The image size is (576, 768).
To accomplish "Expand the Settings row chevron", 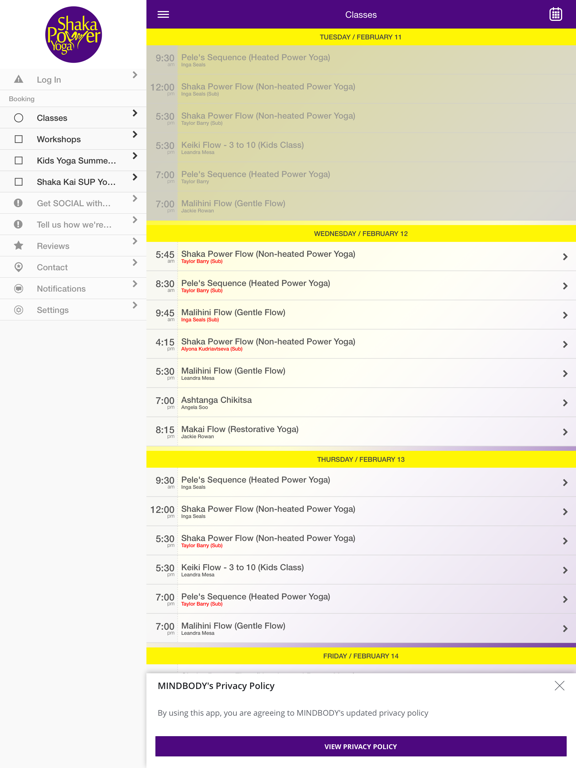I will click(x=135, y=305).
